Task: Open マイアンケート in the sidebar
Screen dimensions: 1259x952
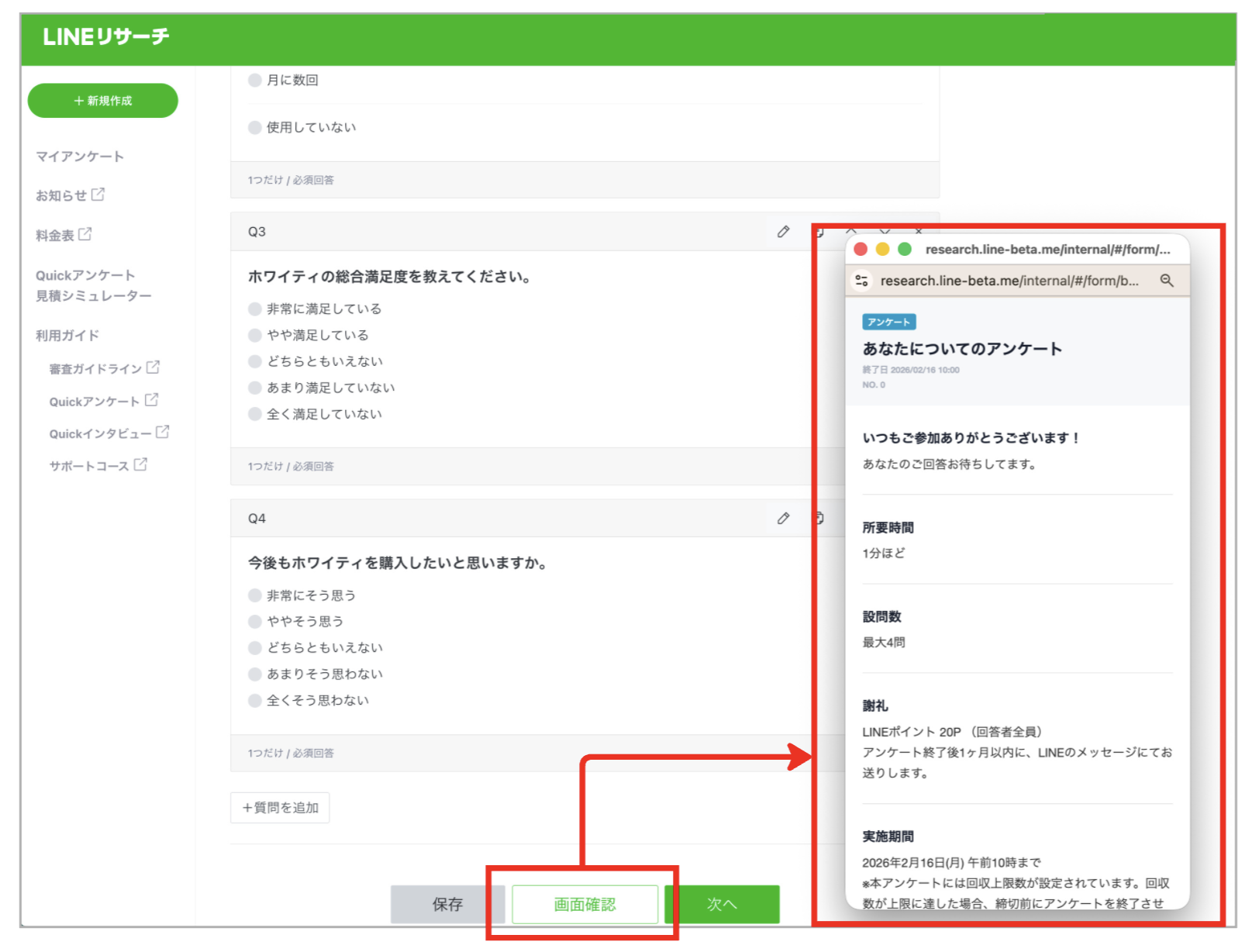Action: tap(80, 157)
